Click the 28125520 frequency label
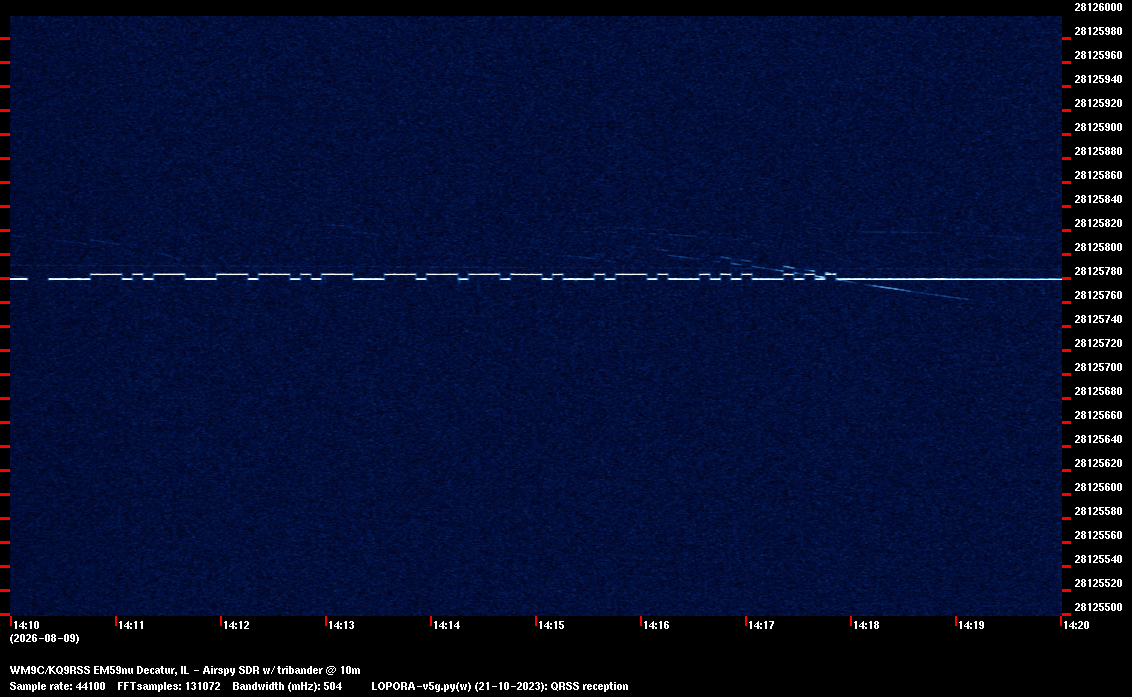The width and height of the screenshot is (1132, 697). [x=1098, y=583]
